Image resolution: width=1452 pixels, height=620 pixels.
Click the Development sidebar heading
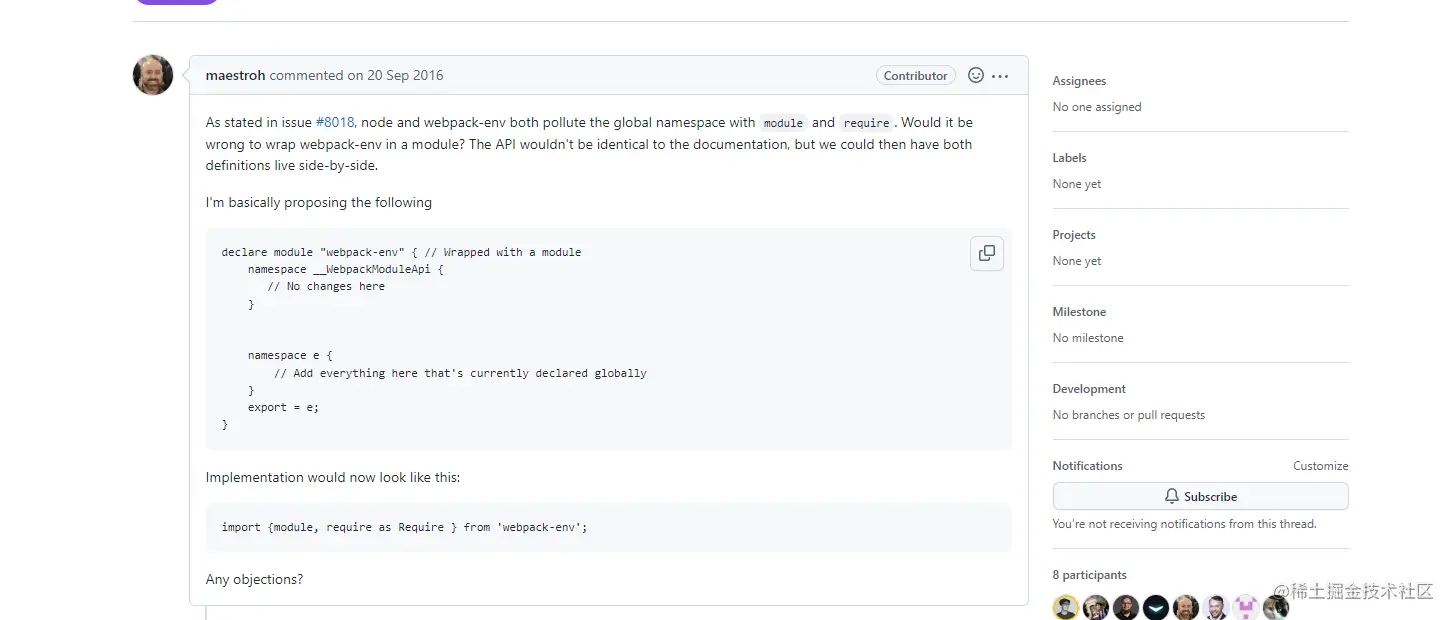coord(1089,389)
